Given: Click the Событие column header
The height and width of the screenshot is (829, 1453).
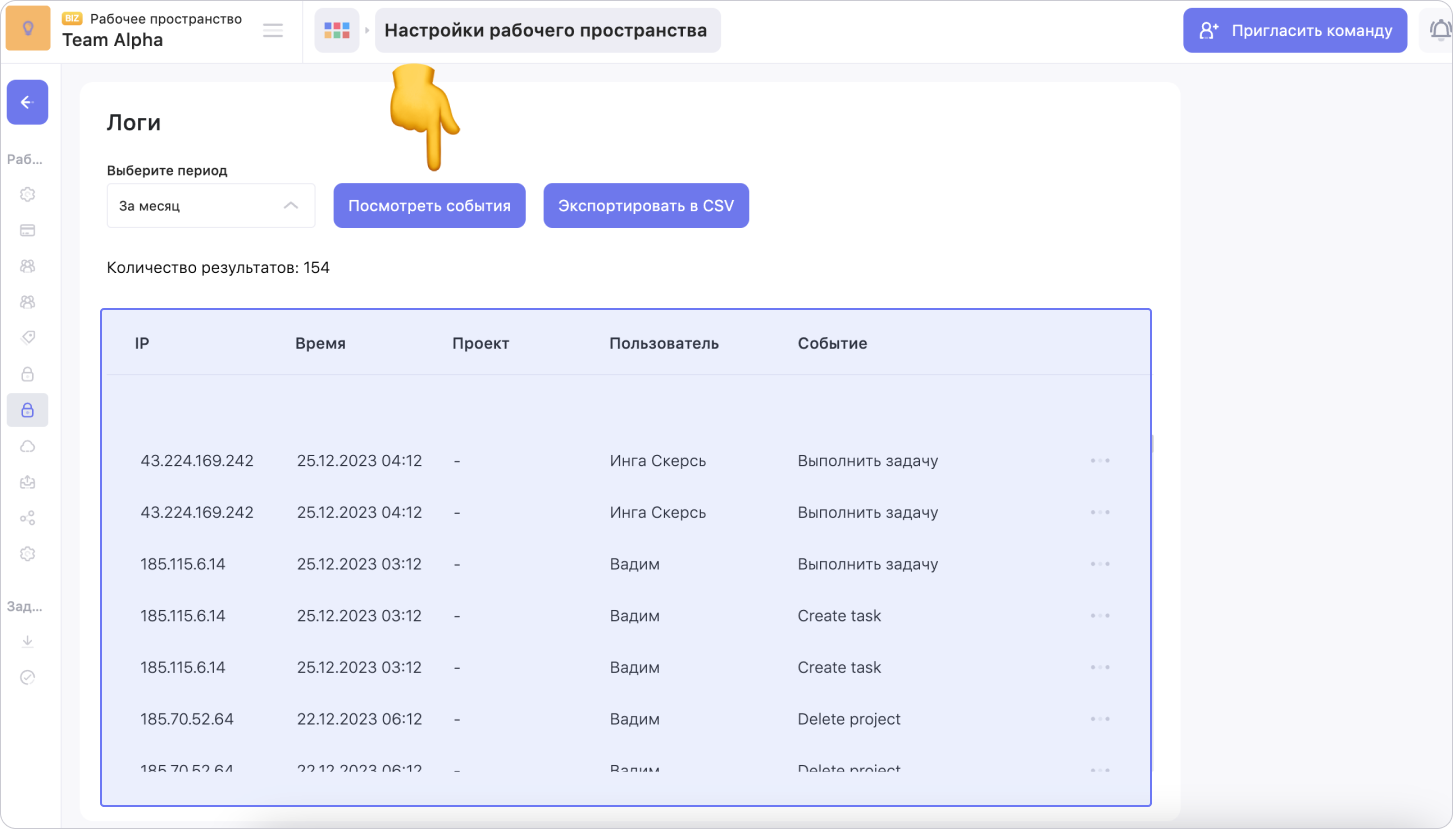Looking at the screenshot, I should coord(832,343).
